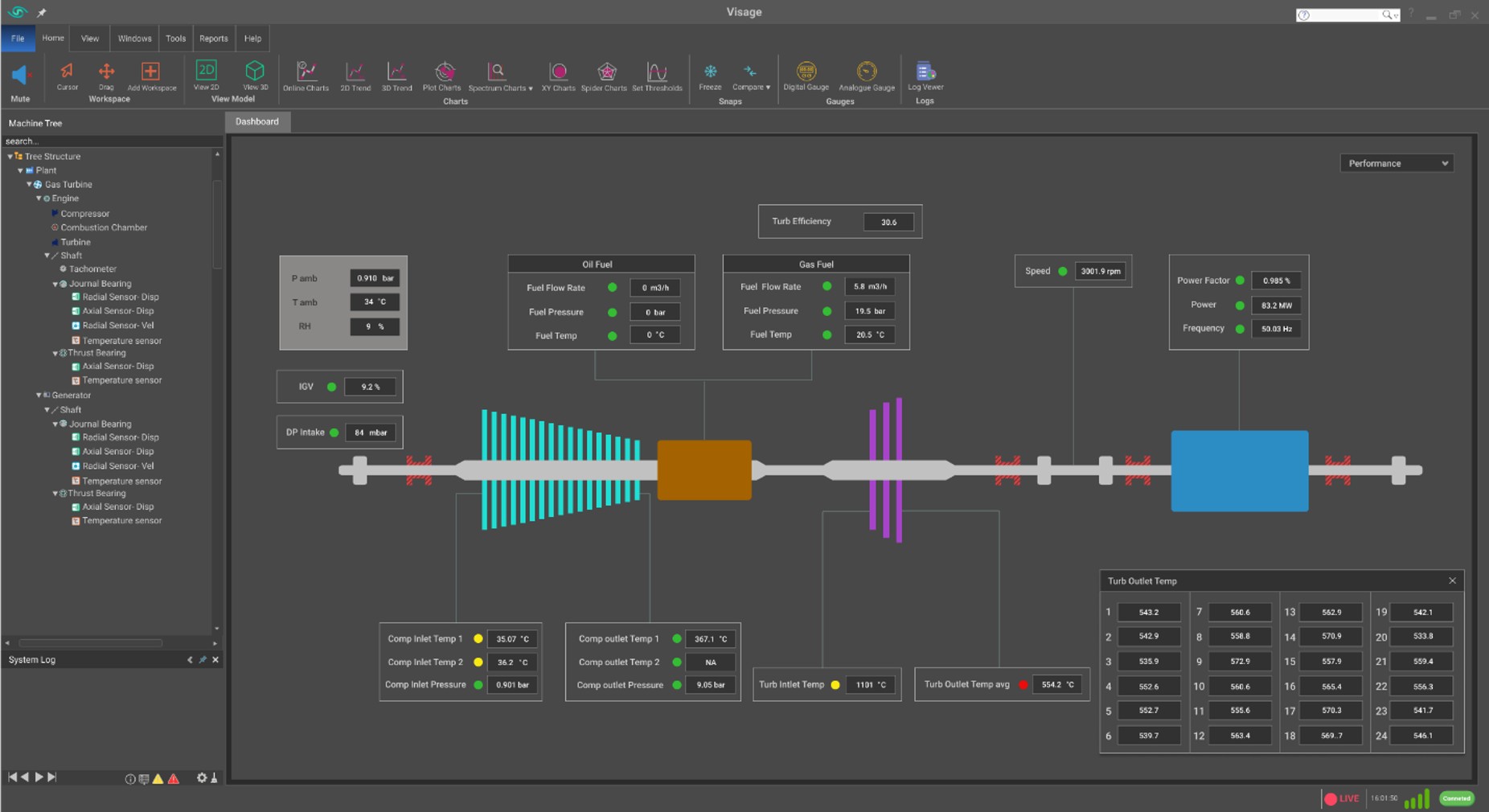Filter log by red alarm icon

tap(174, 778)
